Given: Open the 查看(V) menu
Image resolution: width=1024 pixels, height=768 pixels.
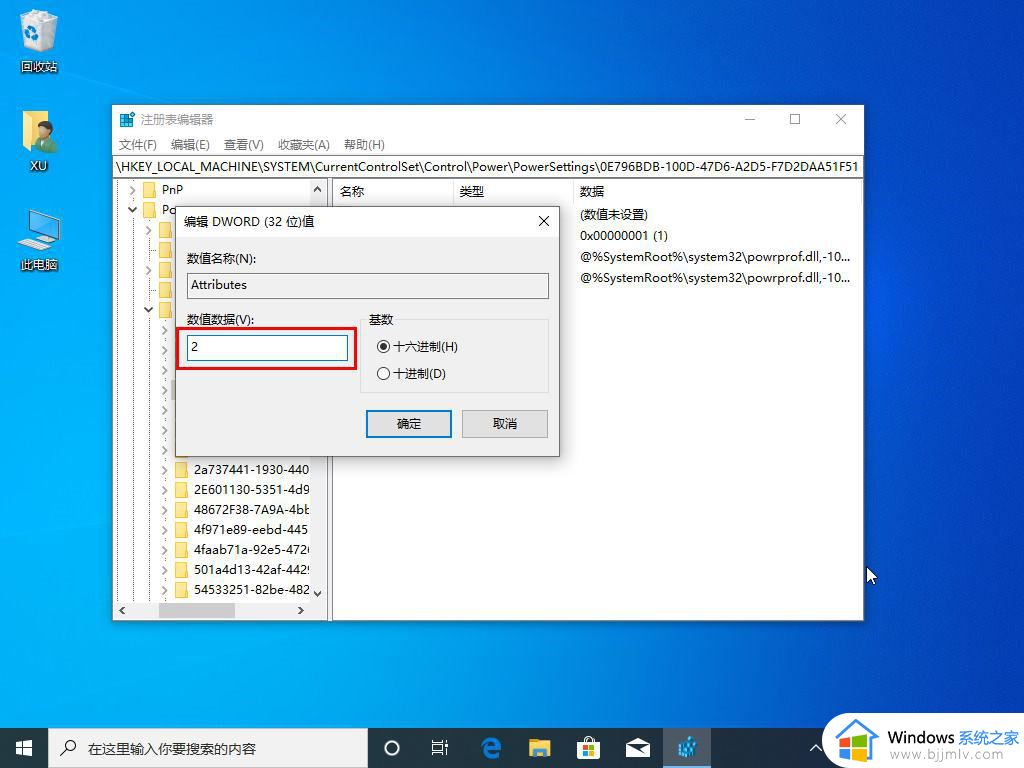Looking at the screenshot, I should (244, 144).
